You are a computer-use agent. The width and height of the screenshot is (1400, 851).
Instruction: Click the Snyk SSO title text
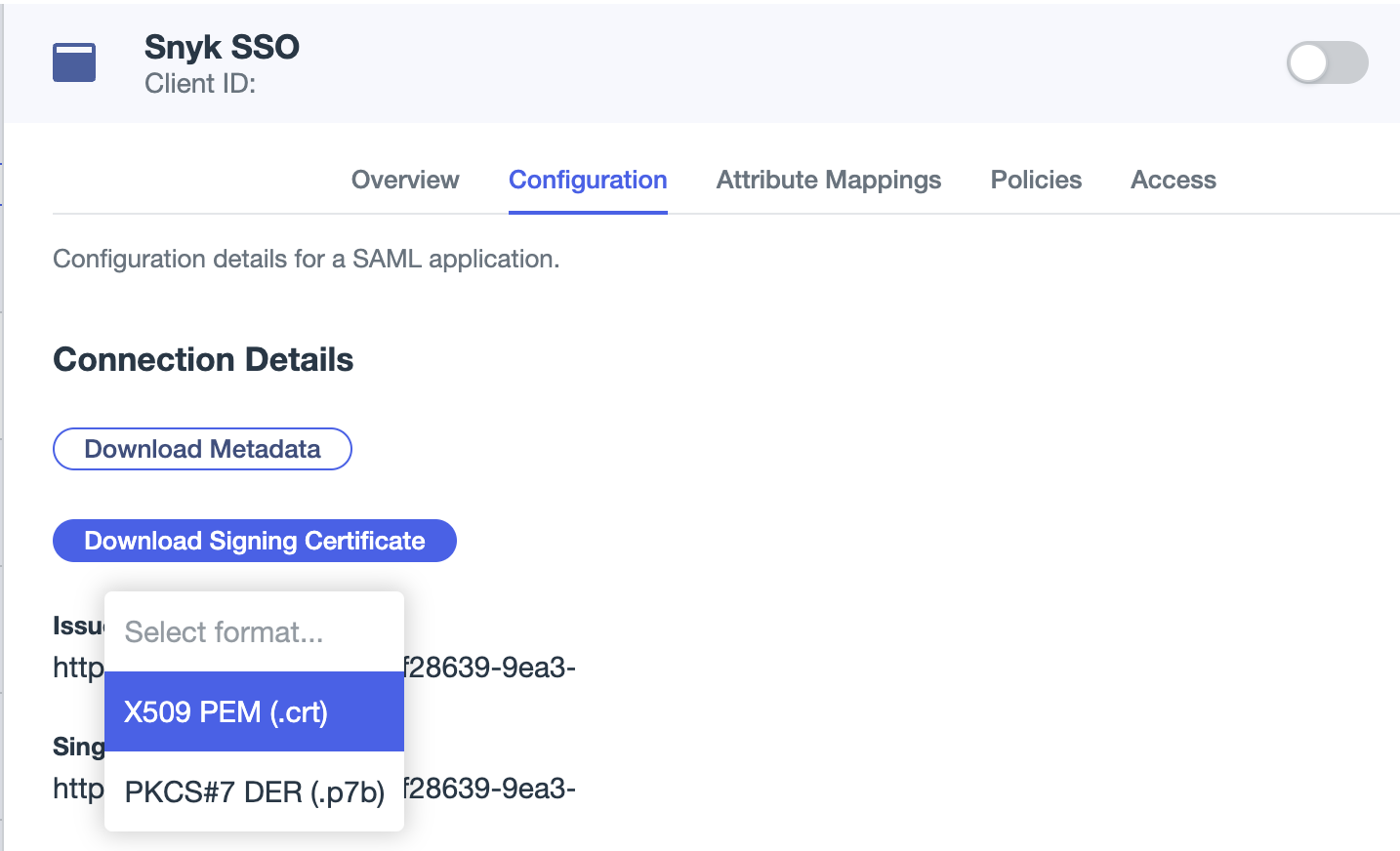(x=222, y=46)
